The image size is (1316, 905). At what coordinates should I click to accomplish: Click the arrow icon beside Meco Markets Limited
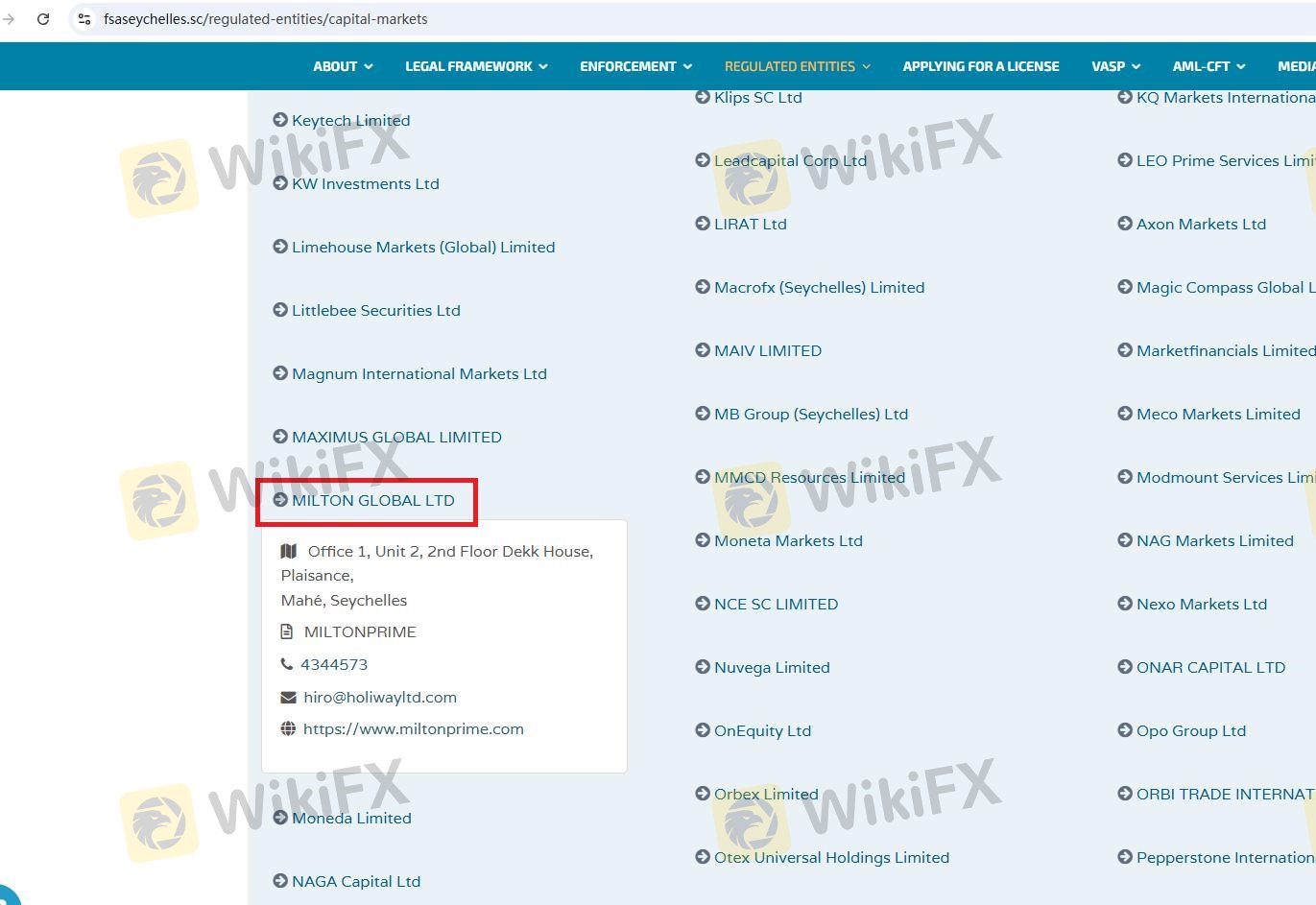tap(1125, 414)
